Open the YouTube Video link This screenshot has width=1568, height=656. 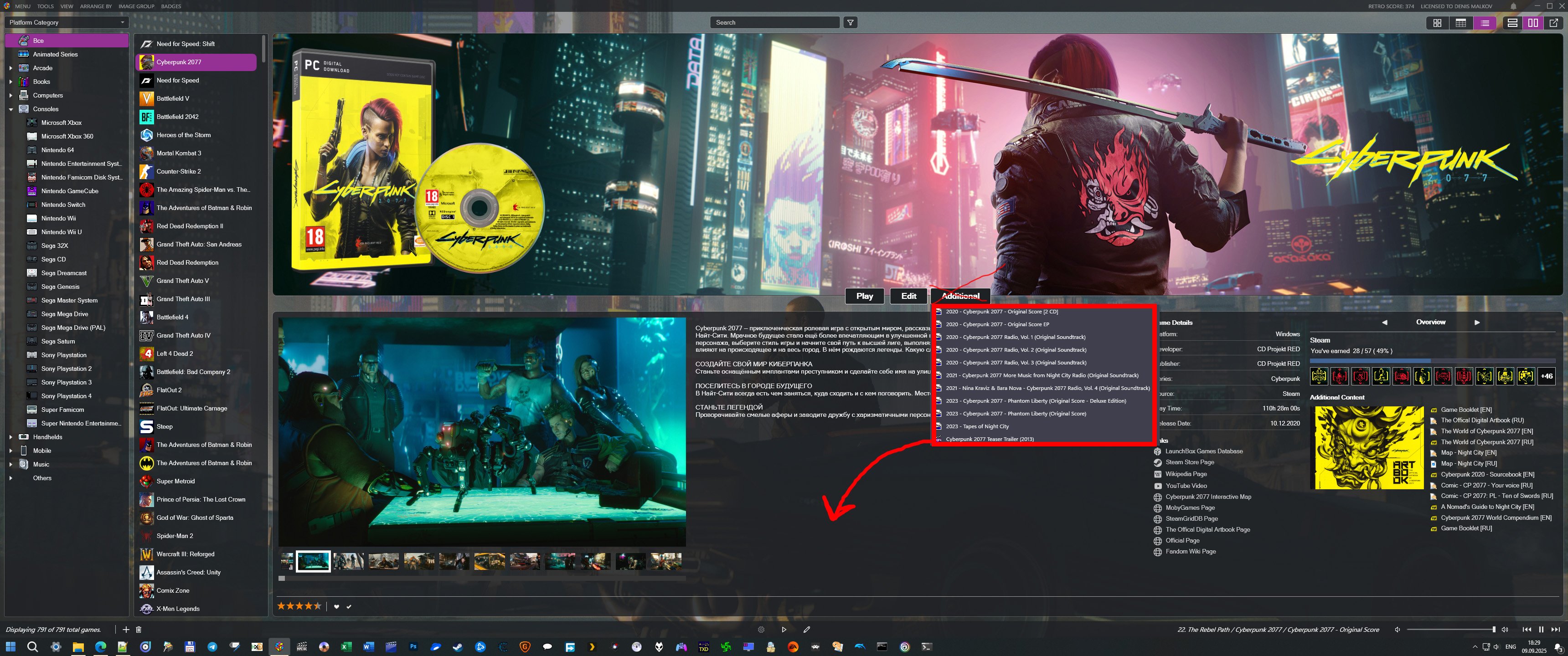coord(1186,486)
